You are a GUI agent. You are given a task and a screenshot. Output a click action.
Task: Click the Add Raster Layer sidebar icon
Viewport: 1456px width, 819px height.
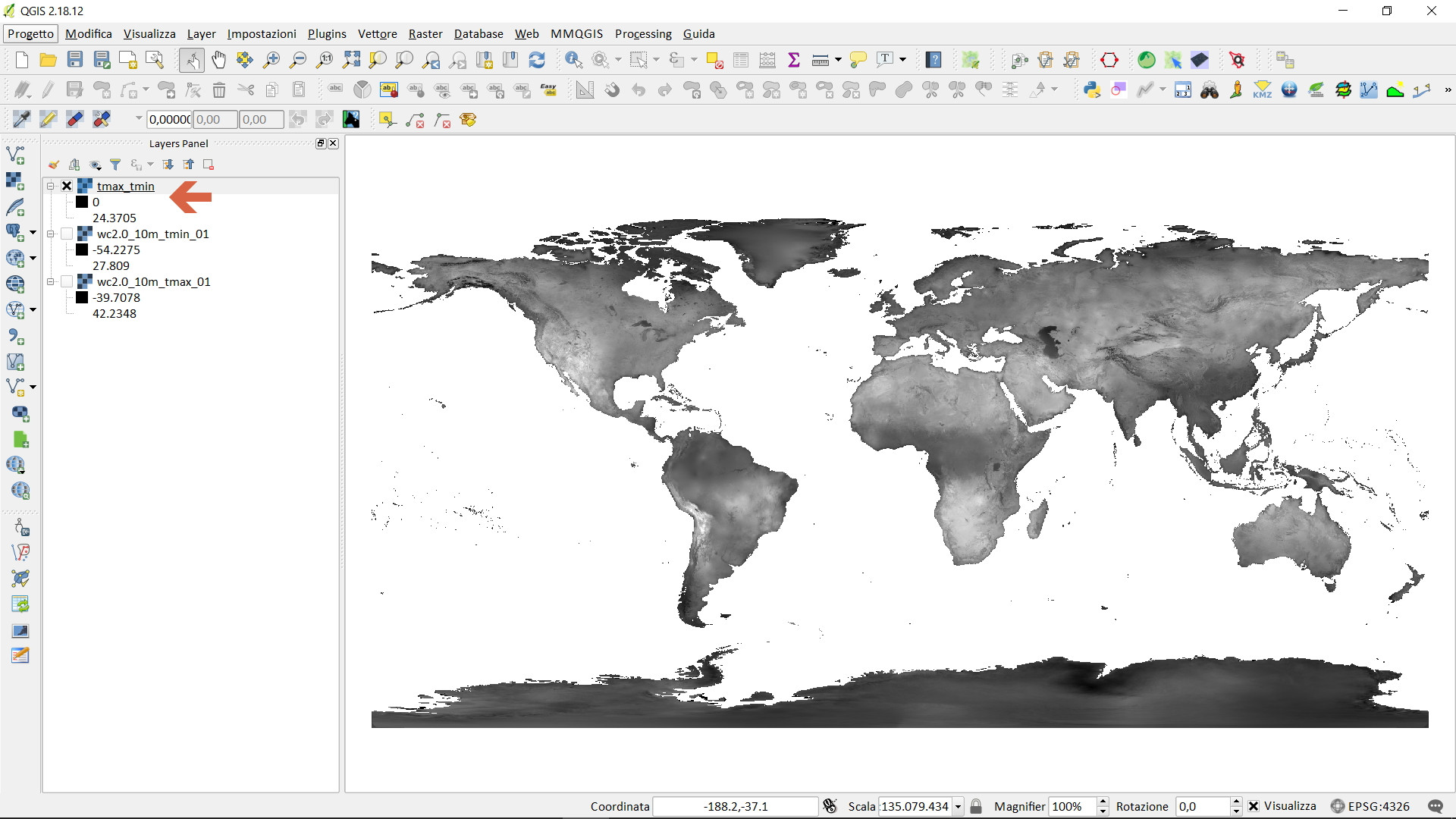[15, 180]
